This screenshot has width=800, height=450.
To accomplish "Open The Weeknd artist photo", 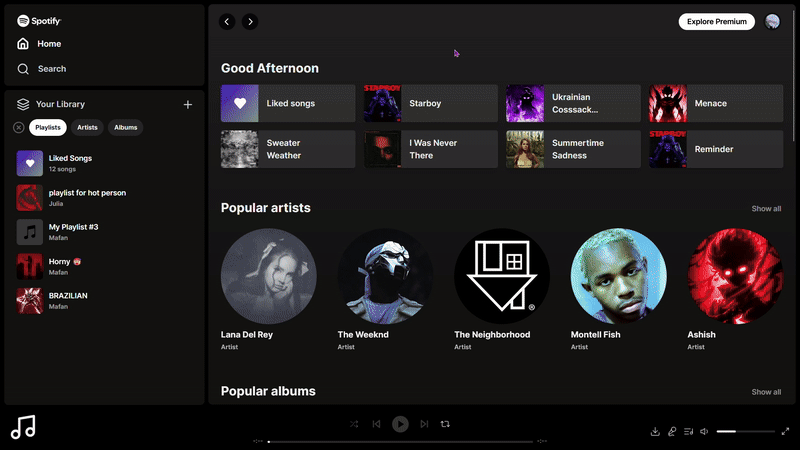I will pyautogui.click(x=385, y=276).
